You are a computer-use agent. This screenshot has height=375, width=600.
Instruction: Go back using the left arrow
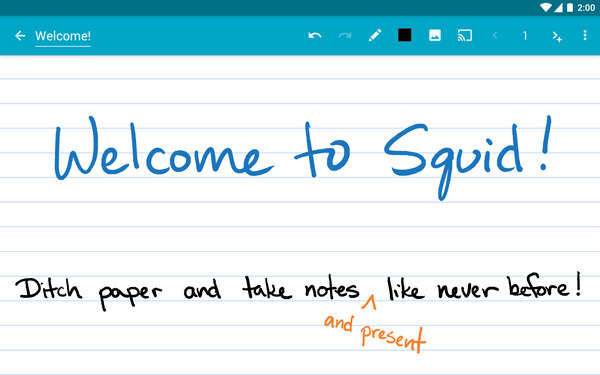pyautogui.click(x=20, y=36)
